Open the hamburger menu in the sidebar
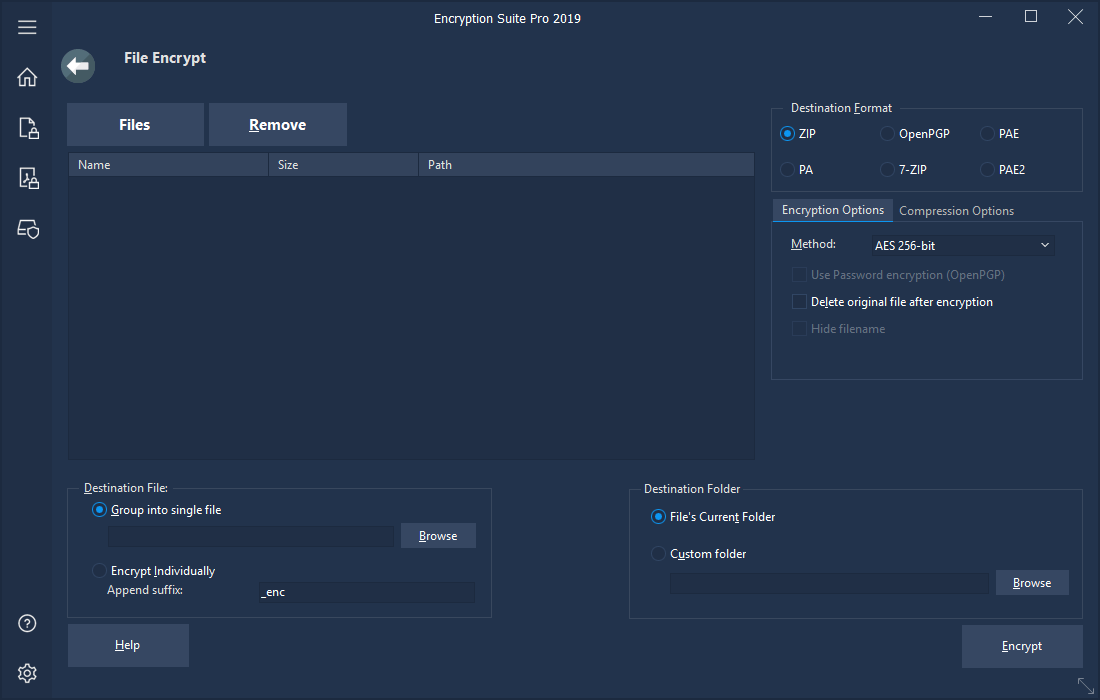This screenshot has width=1100, height=700. (x=27, y=27)
